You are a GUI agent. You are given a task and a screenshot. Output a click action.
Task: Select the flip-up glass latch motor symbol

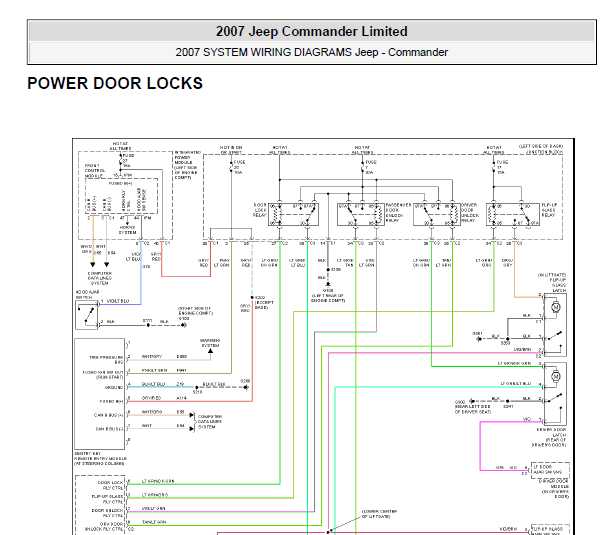click(x=555, y=307)
